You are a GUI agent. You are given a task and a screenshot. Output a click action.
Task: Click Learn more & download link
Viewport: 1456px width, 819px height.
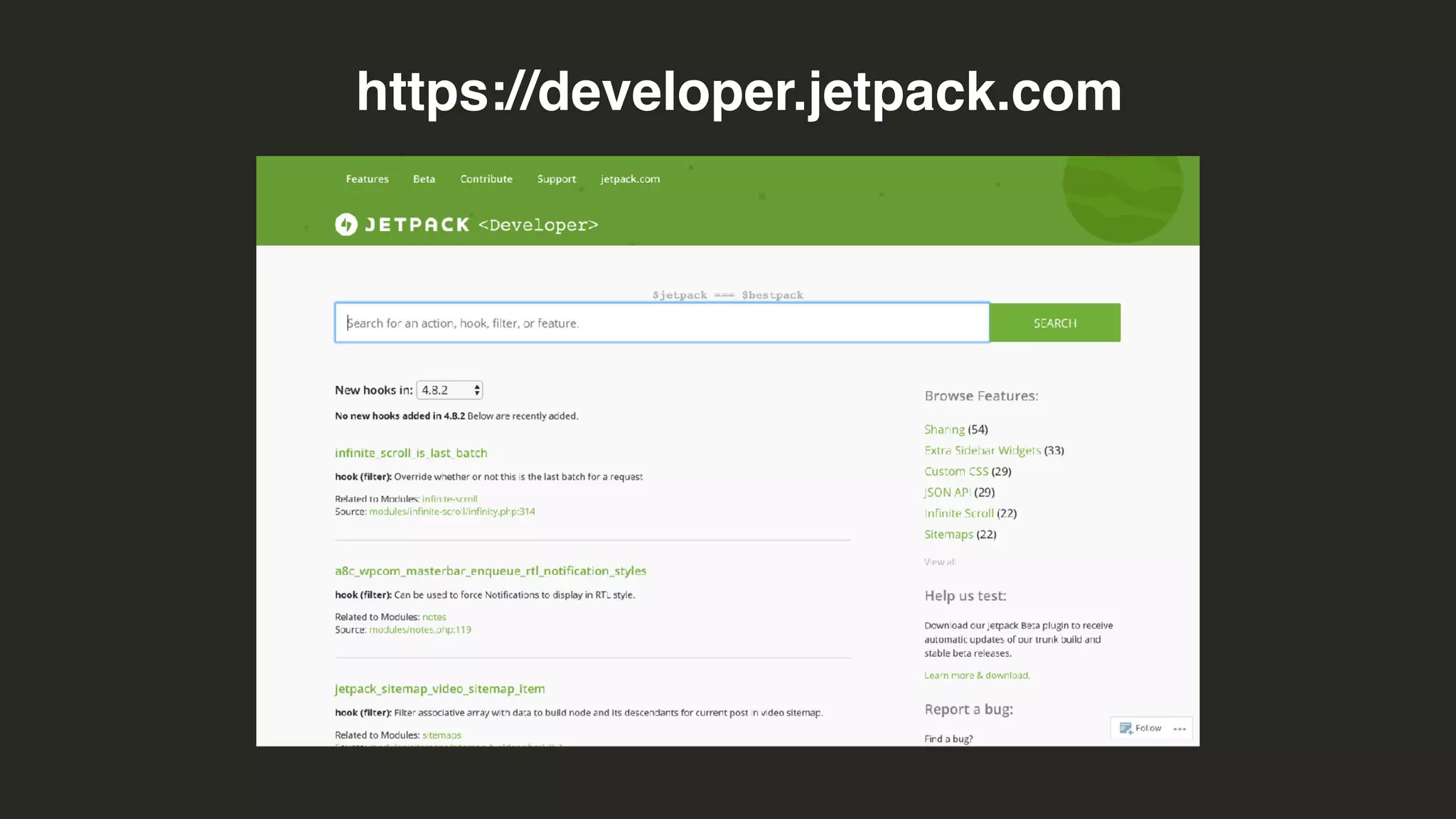point(977,675)
